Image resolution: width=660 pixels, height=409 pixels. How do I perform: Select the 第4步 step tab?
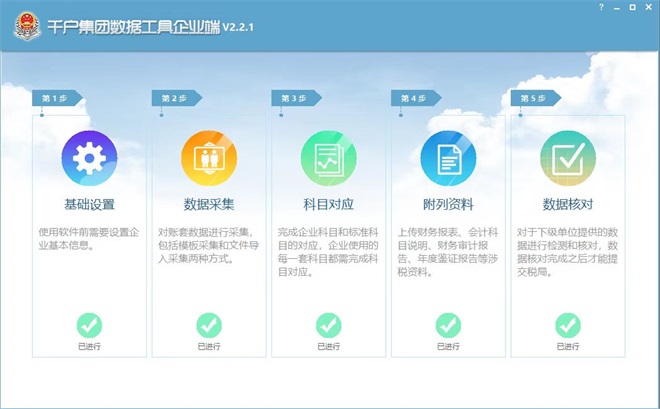pos(413,98)
